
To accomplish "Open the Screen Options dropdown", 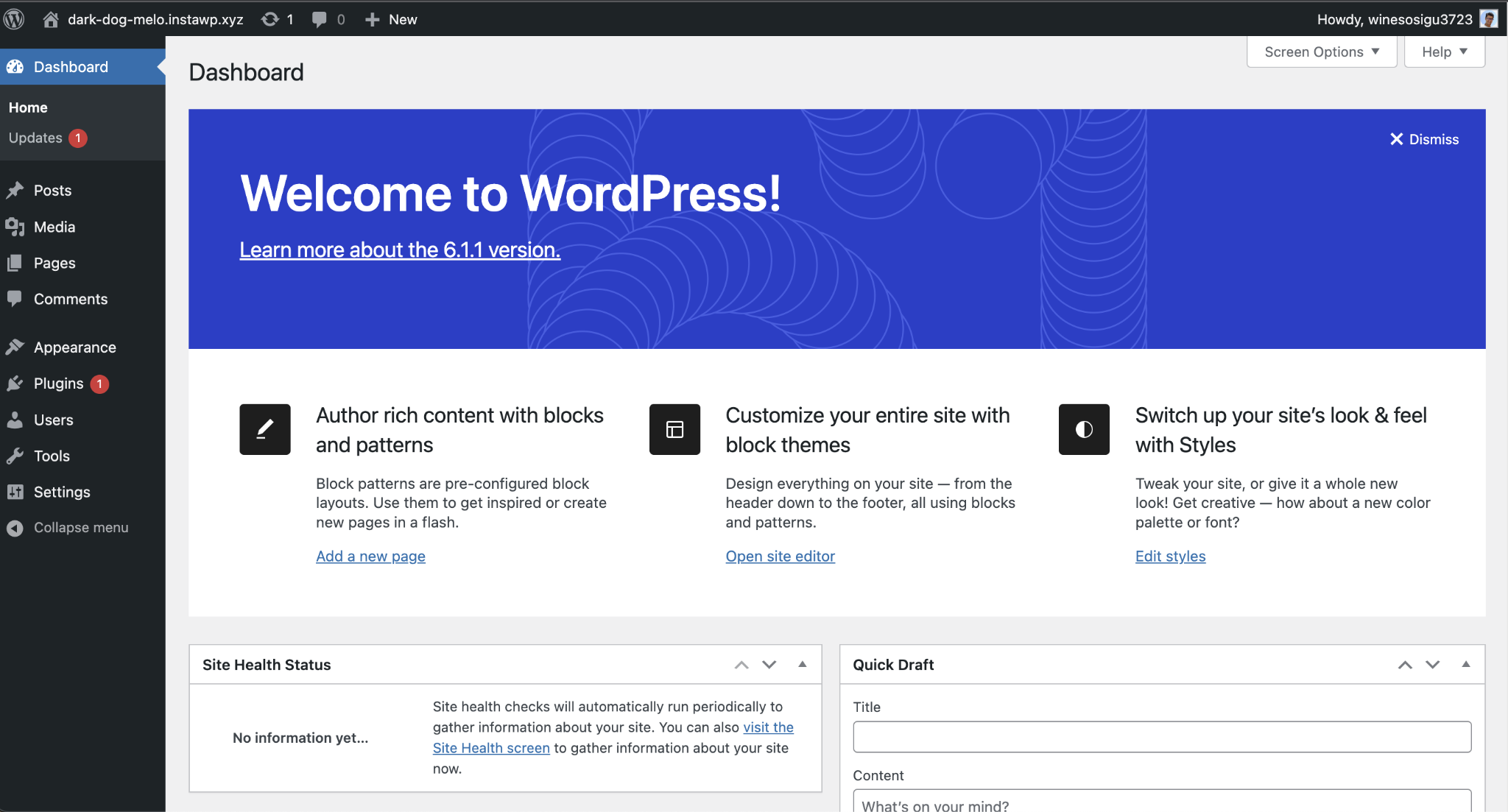I will point(1320,52).
